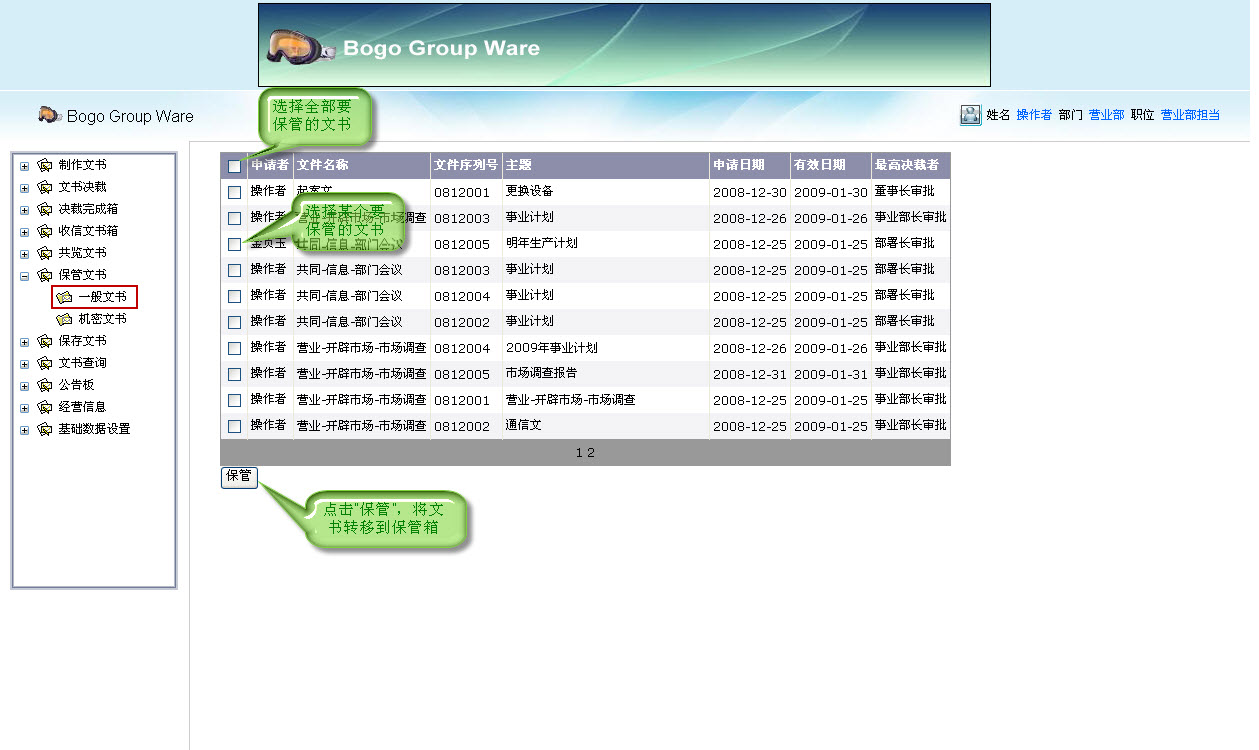
Task: Open 一般文书 in the sidebar
Action: click(102, 297)
